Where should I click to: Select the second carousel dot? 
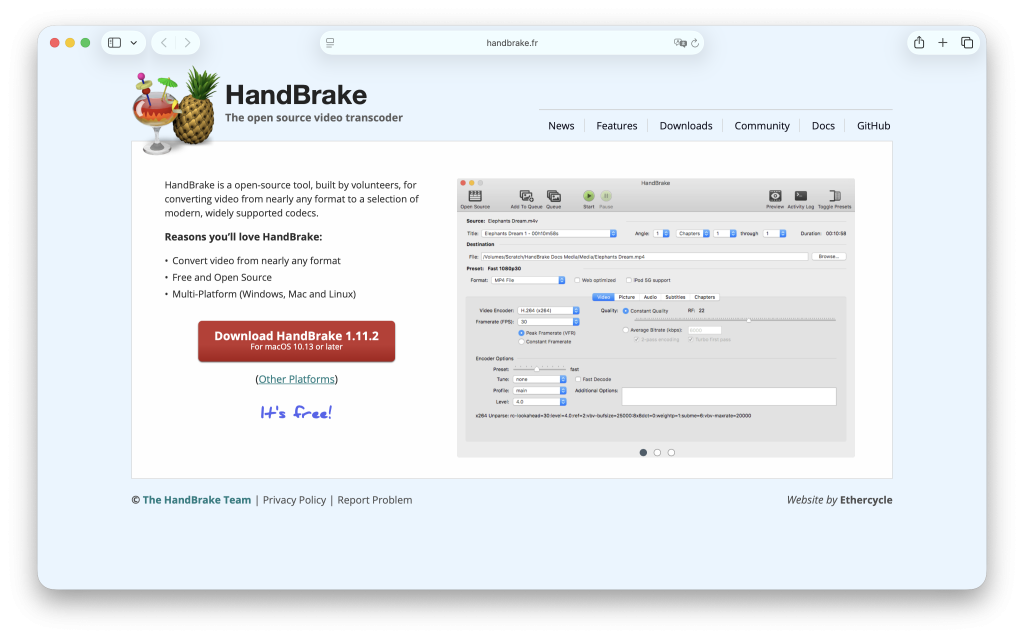(x=657, y=452)
